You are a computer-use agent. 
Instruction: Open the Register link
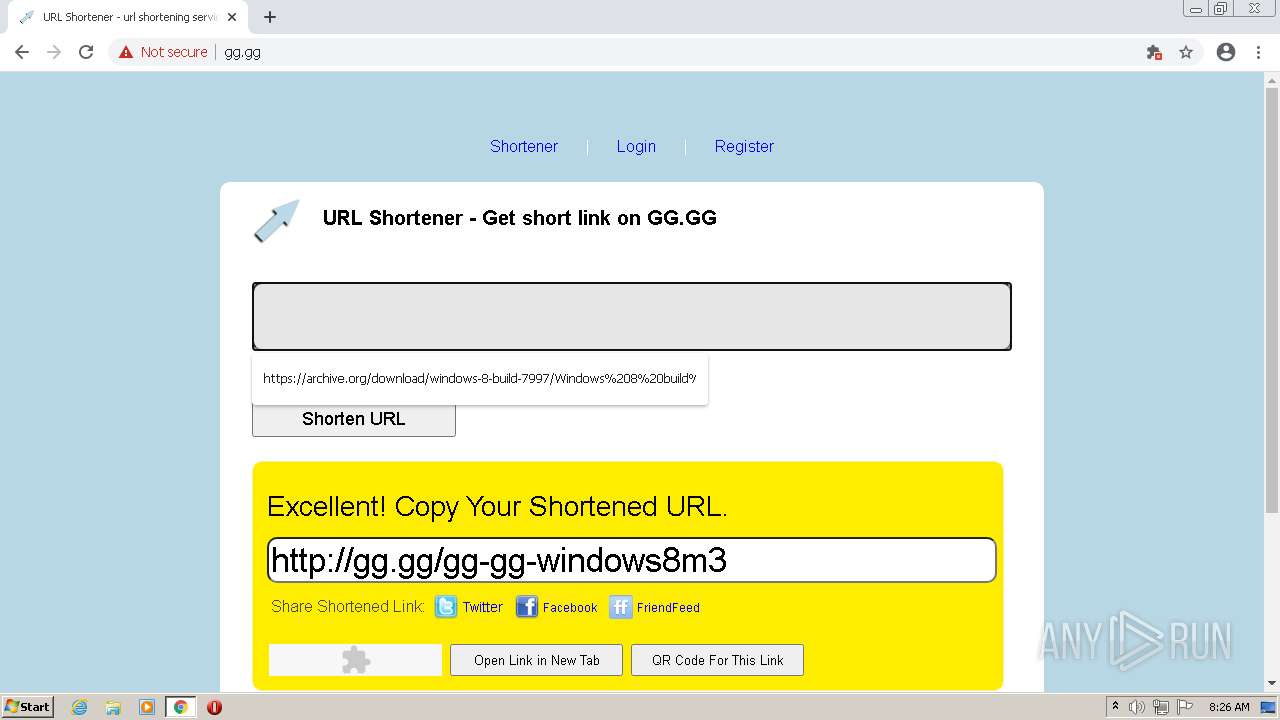tap(744, 146)
